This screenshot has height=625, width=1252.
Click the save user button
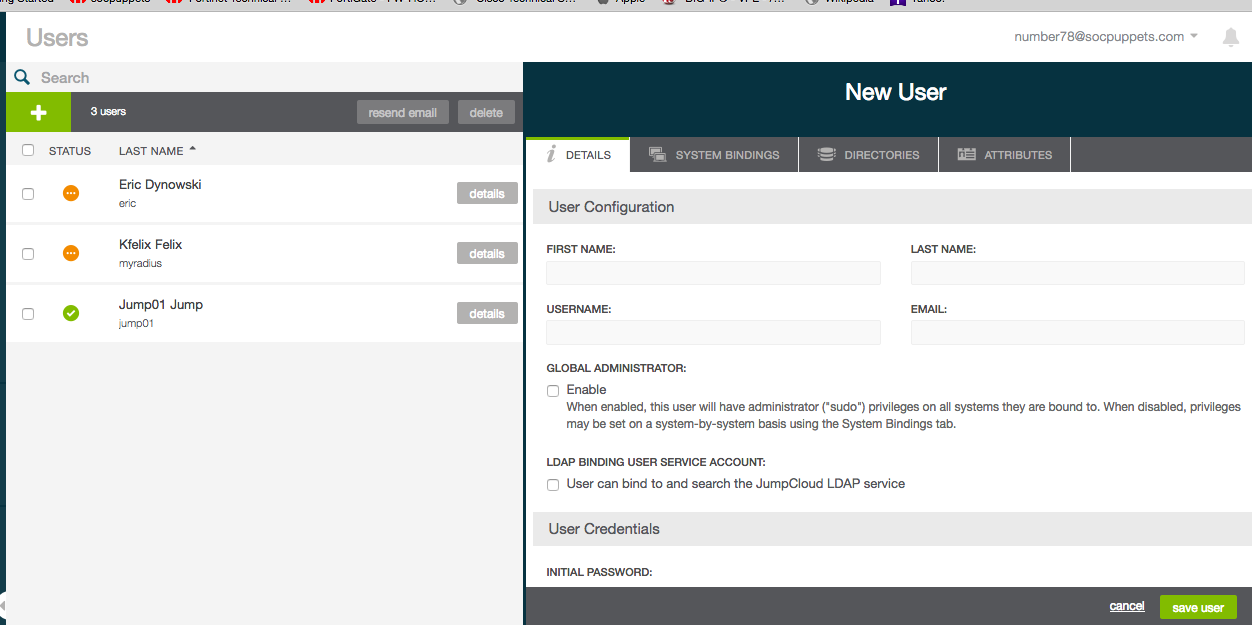[x=1197, y=606]
